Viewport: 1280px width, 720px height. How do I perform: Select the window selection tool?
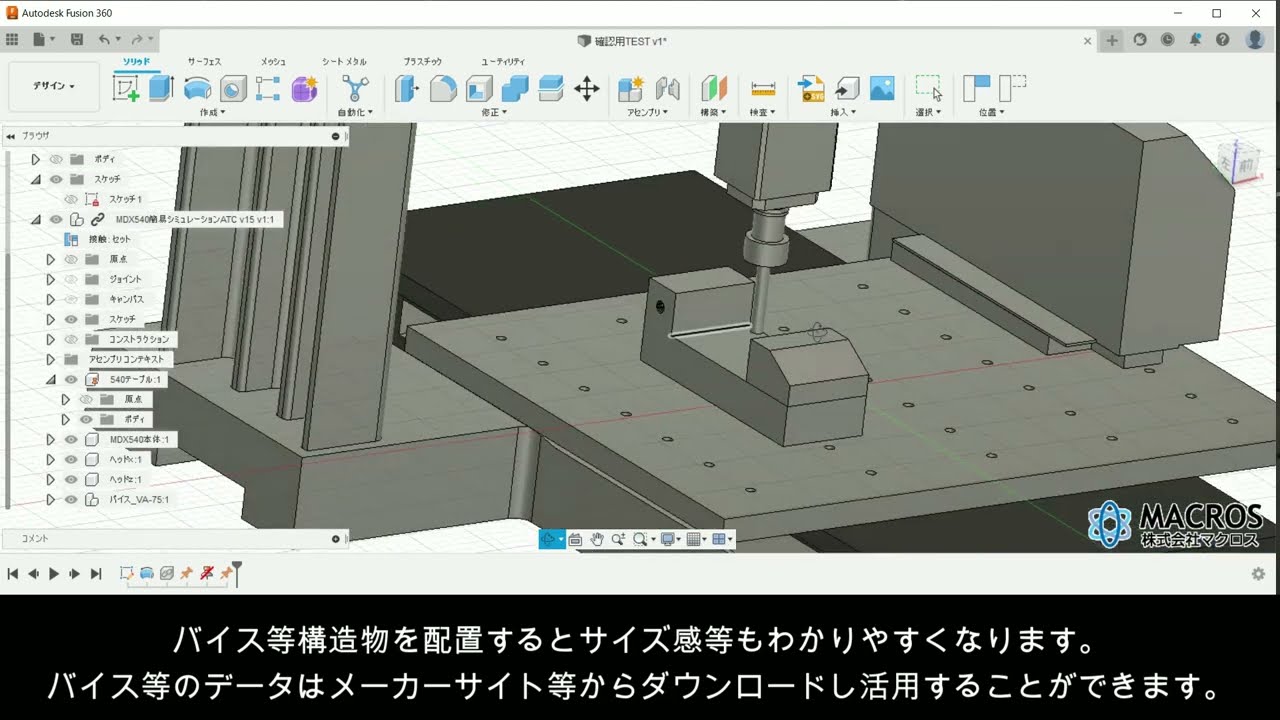pyautogui.click(x=929, y=89)
